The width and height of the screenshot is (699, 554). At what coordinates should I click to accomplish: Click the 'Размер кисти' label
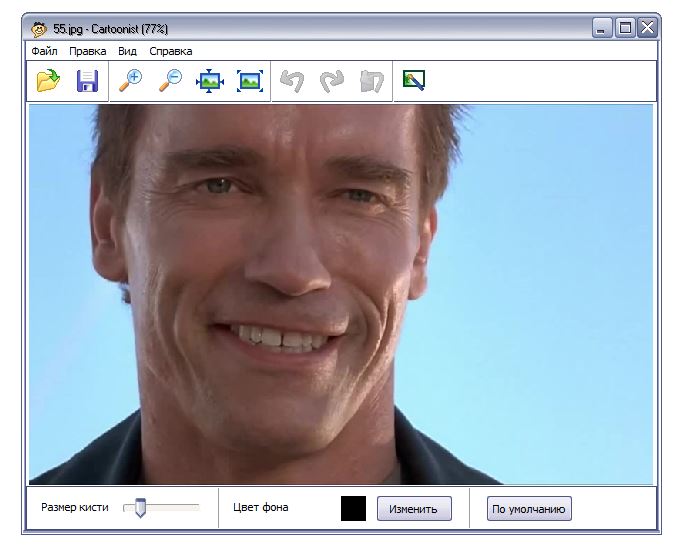click(x=74, y=507)
